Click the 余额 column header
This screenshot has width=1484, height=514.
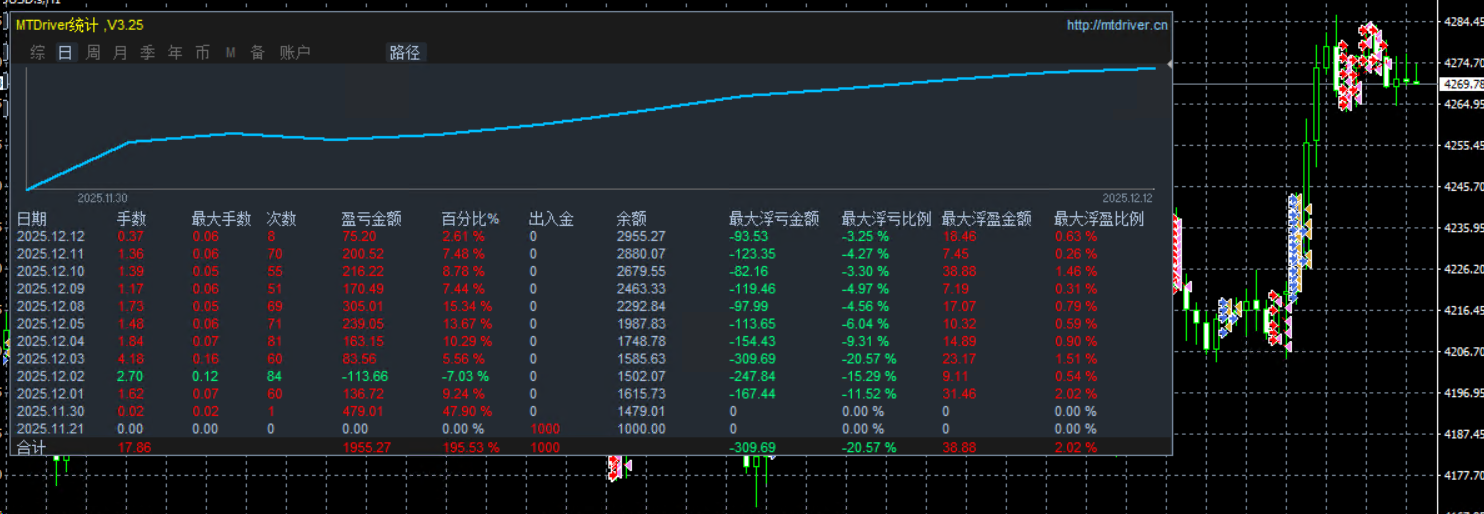point(632,218)
